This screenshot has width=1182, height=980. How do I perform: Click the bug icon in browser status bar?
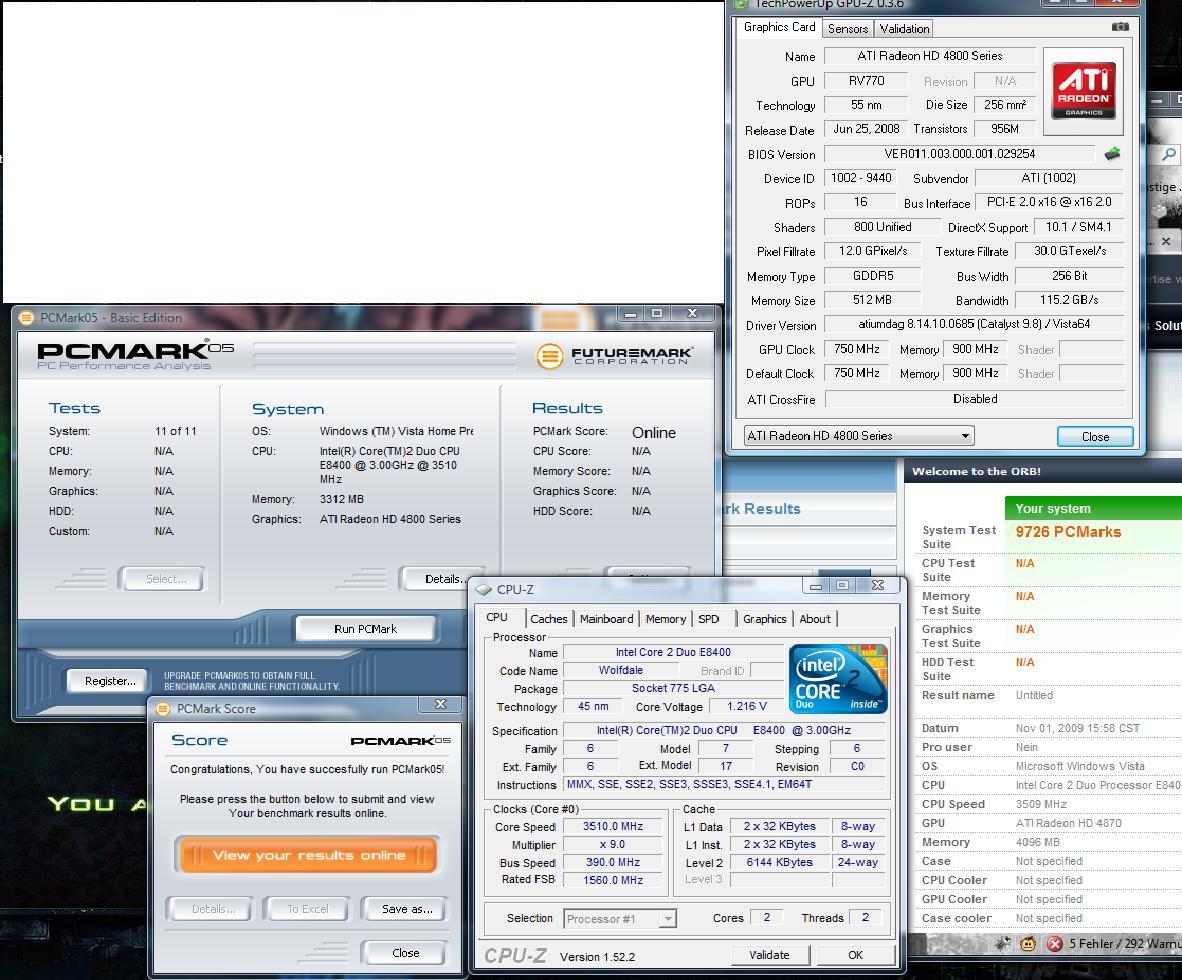point(1003,943)
